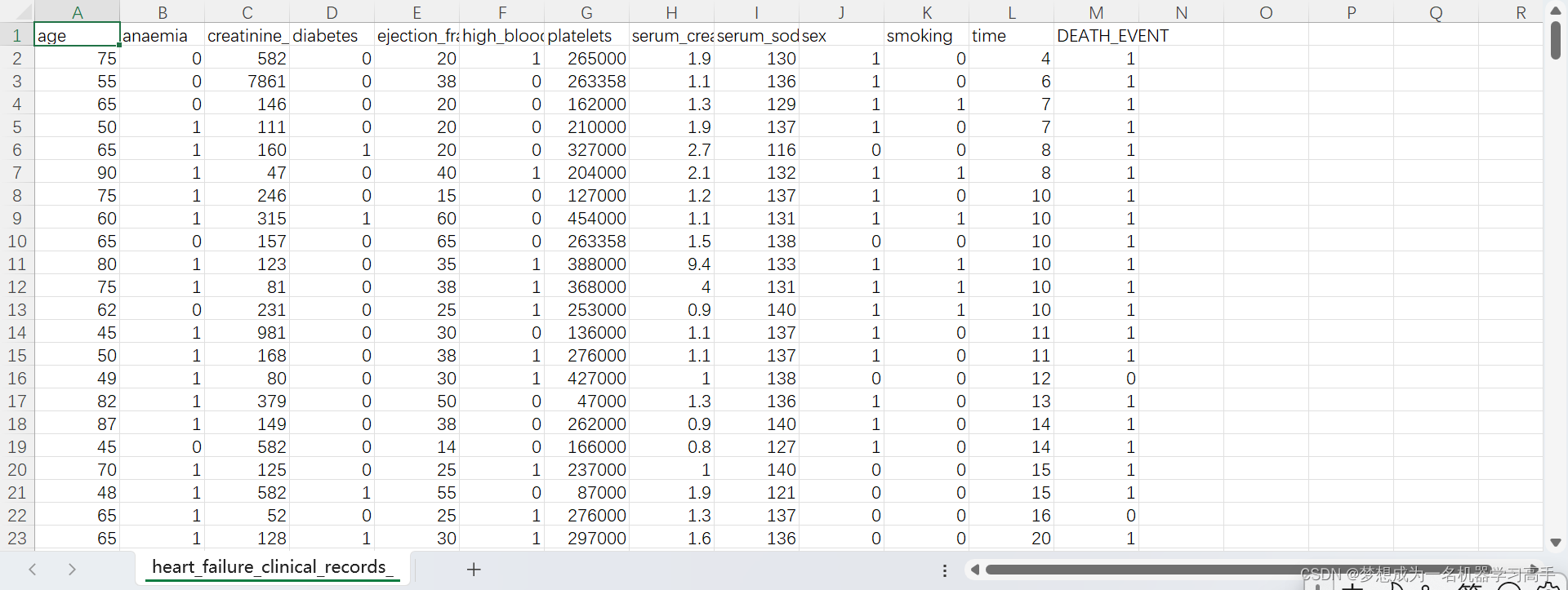Select age cell with value 90
Screen dimensions: 1568x590
click(78, 172)
